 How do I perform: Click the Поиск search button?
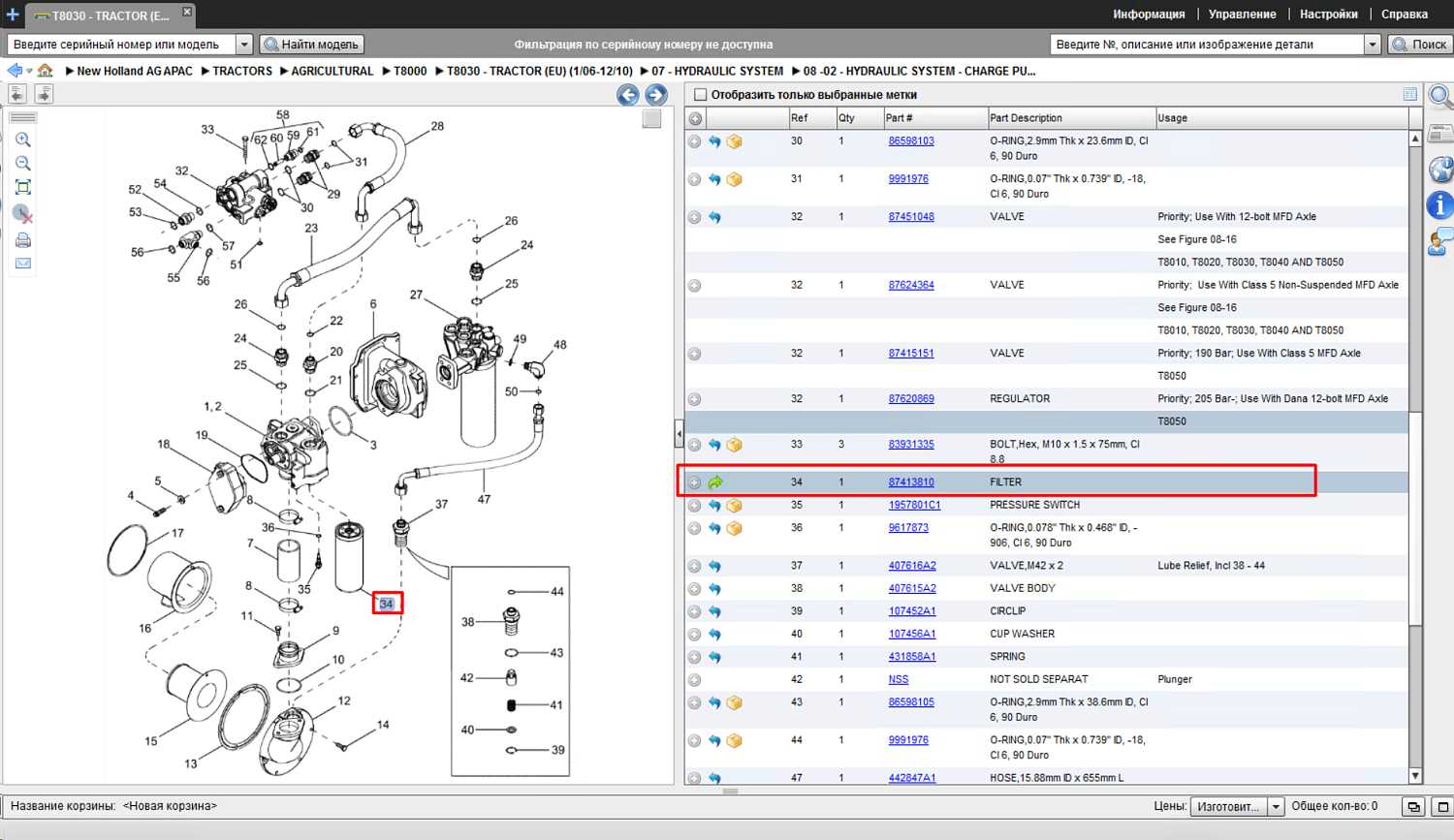point(1420,45)
